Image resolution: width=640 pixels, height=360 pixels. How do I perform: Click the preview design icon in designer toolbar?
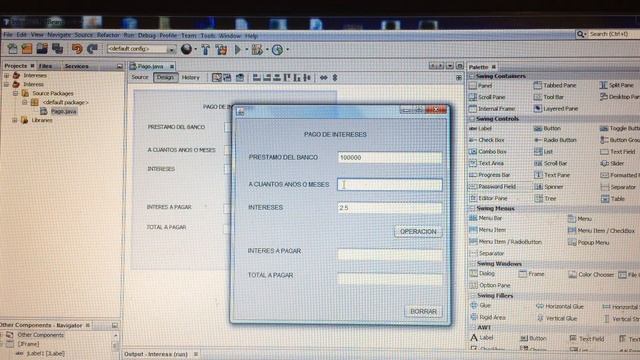[x=240, y=77]
